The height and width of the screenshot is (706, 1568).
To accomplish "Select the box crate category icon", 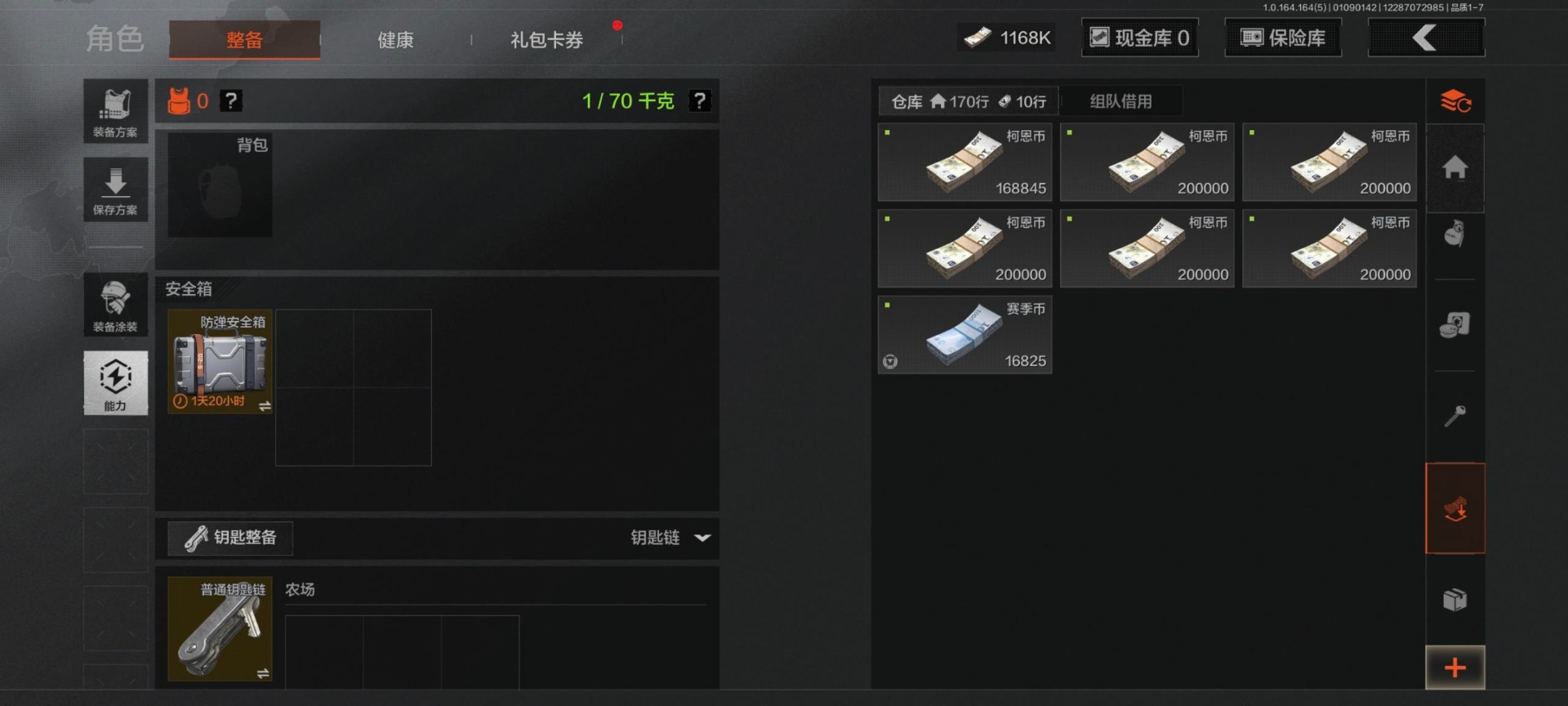I will point(1454,599).
